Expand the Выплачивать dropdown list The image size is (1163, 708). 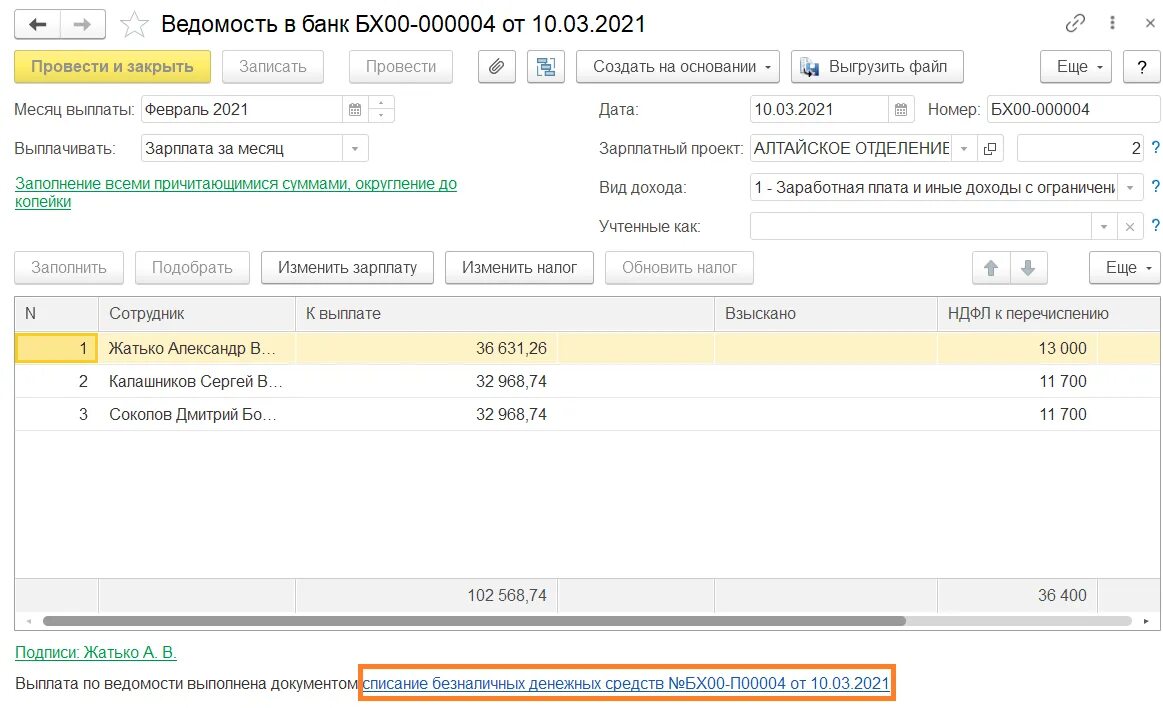point(356,149)
